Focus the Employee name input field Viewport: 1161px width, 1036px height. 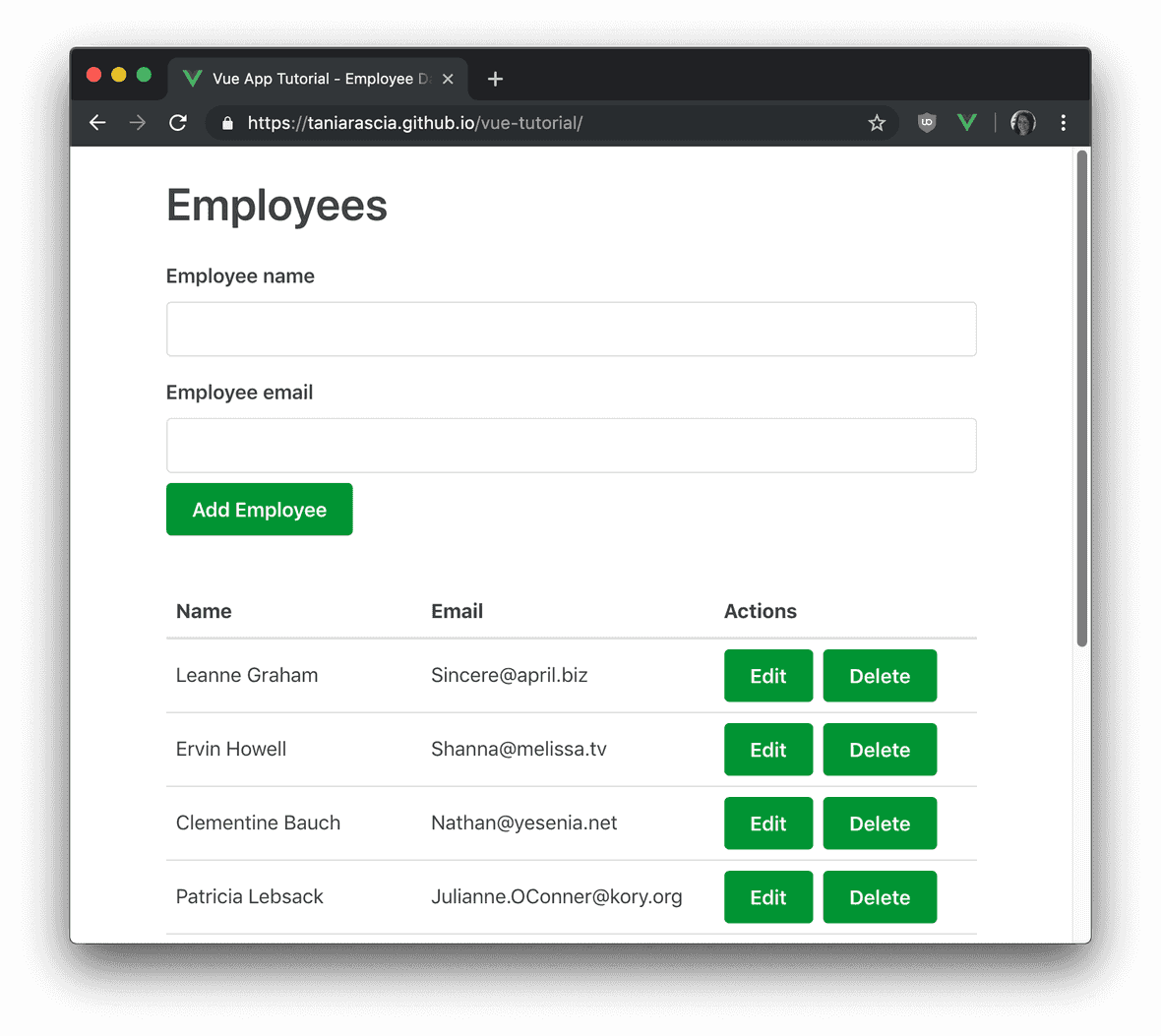571,329
